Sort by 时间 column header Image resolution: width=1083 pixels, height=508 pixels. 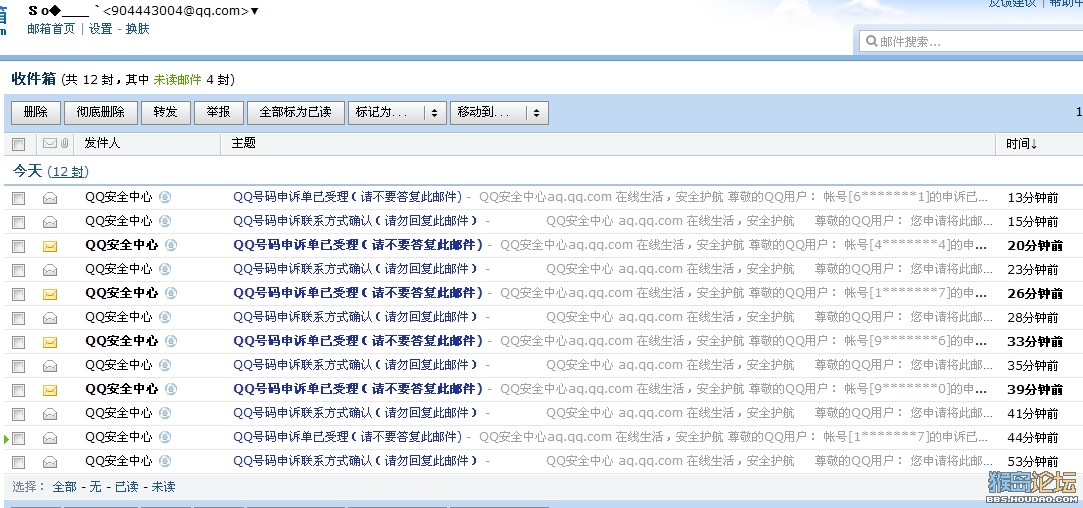(1022, 144)
